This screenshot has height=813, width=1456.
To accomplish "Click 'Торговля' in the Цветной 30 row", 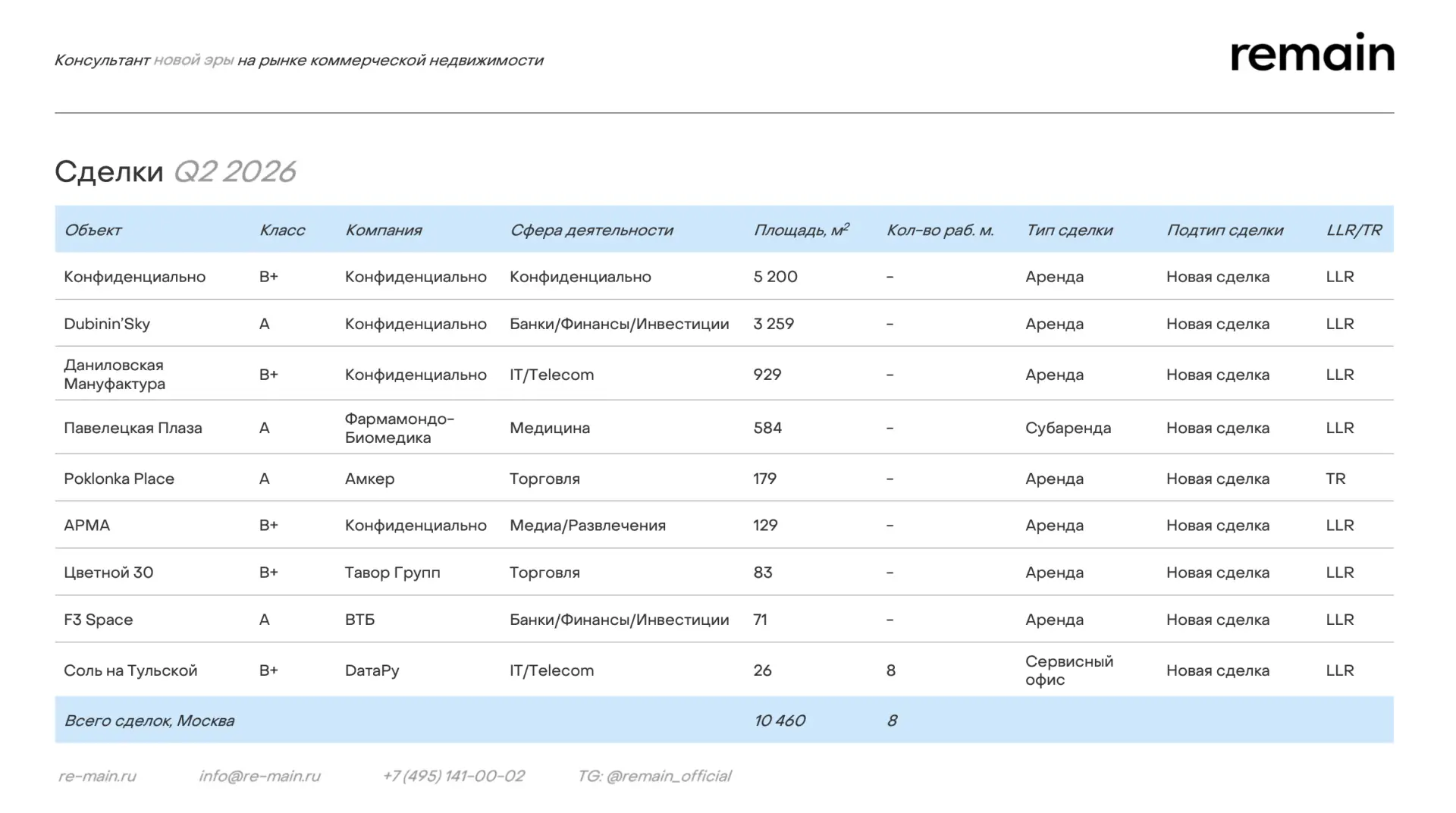I will (x=544, y=573).
